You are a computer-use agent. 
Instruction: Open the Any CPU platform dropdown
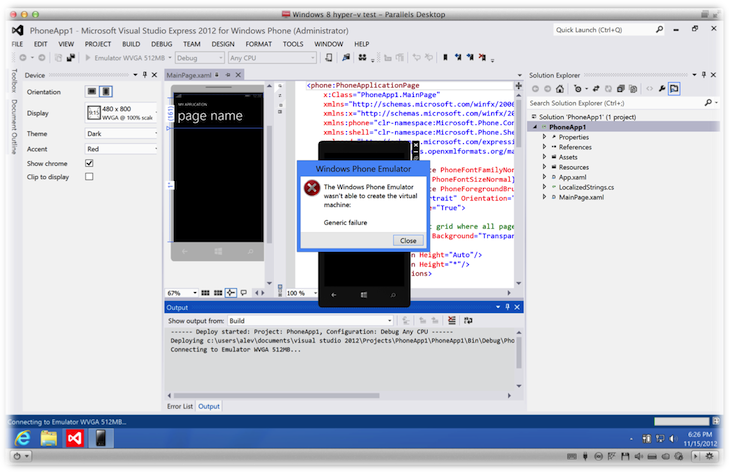pos(272,58)
